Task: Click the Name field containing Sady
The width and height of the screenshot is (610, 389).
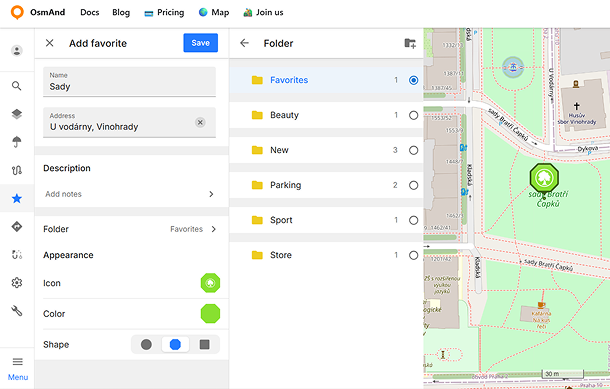Action: tap(129, 82)
